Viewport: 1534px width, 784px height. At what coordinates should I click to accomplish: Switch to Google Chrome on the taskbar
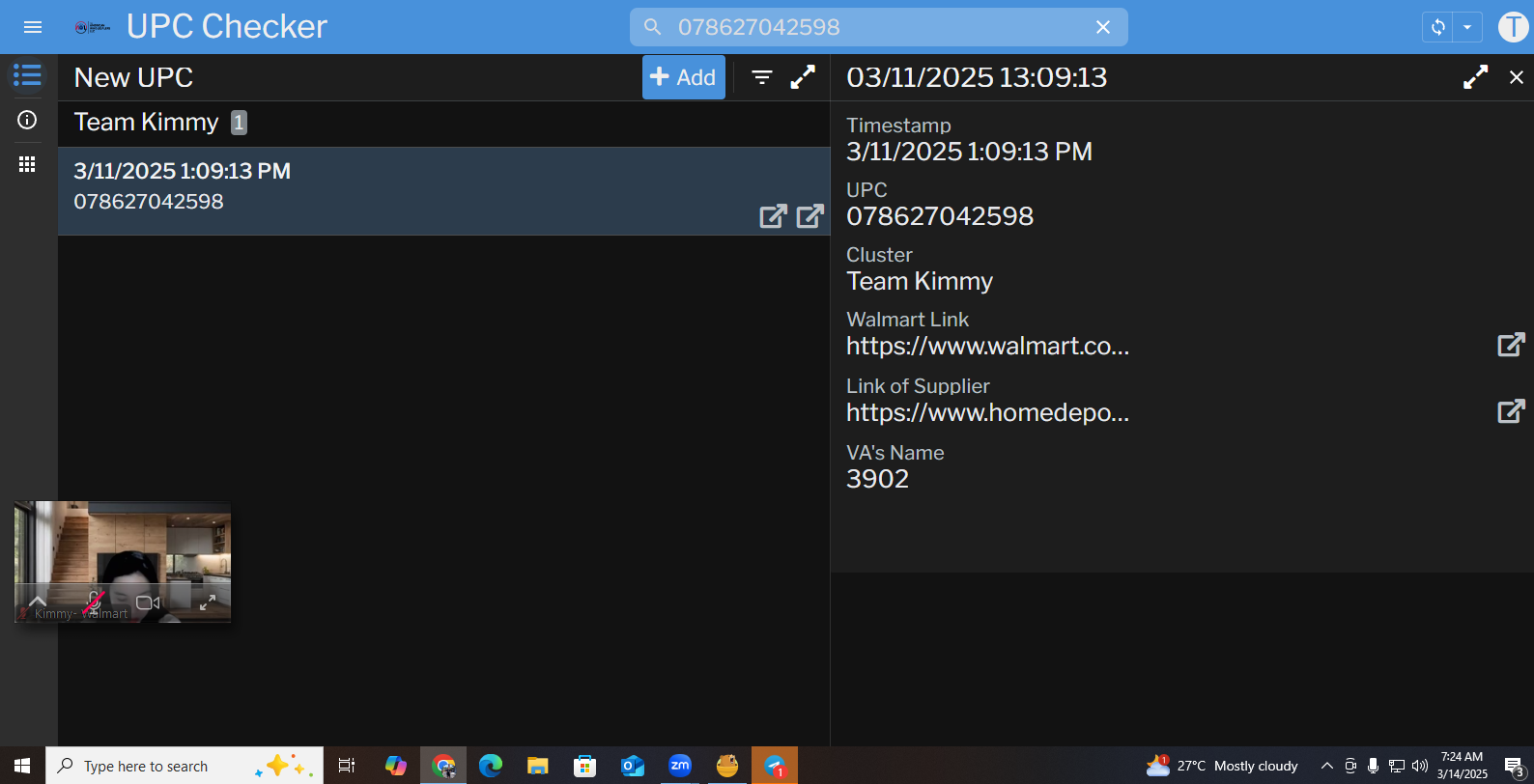click(x=443, y=766)
